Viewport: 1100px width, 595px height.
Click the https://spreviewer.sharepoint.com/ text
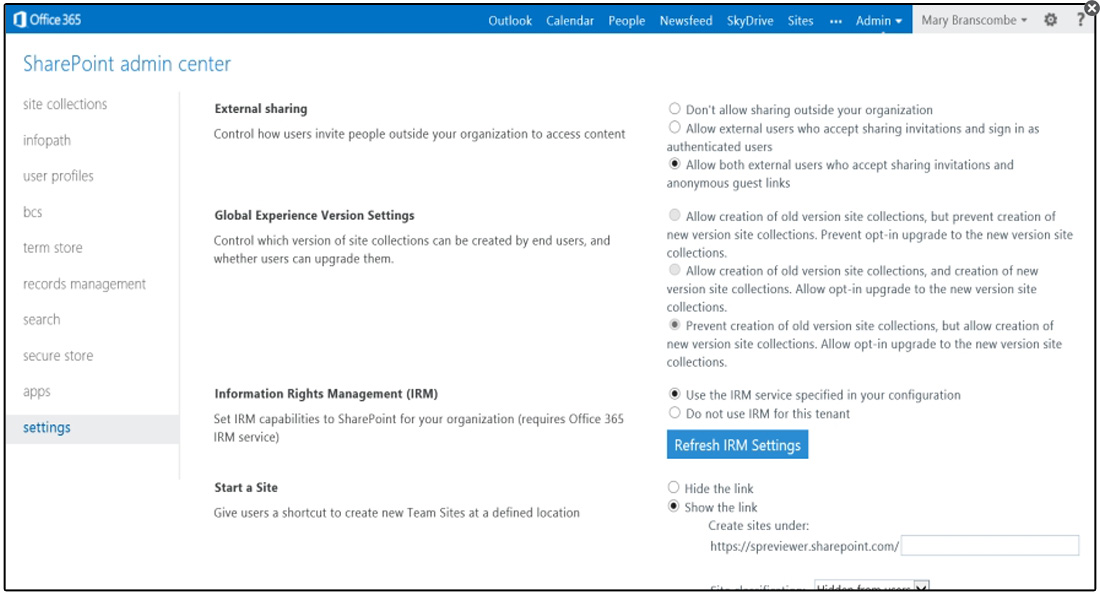click(x=804, y=547)
